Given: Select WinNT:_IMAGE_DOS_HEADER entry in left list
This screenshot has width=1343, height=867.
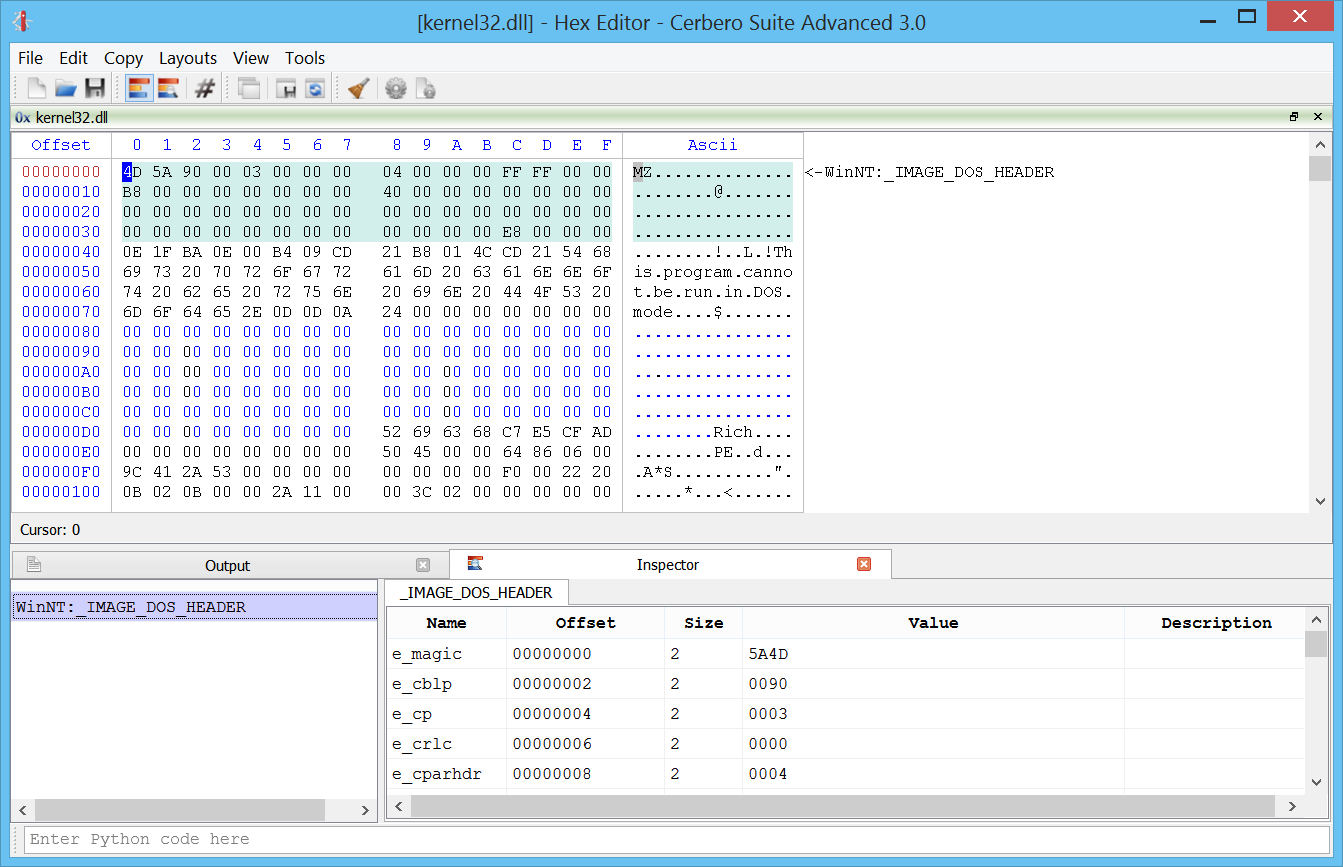Looking at the screenshot, I should tap(195, 606).
